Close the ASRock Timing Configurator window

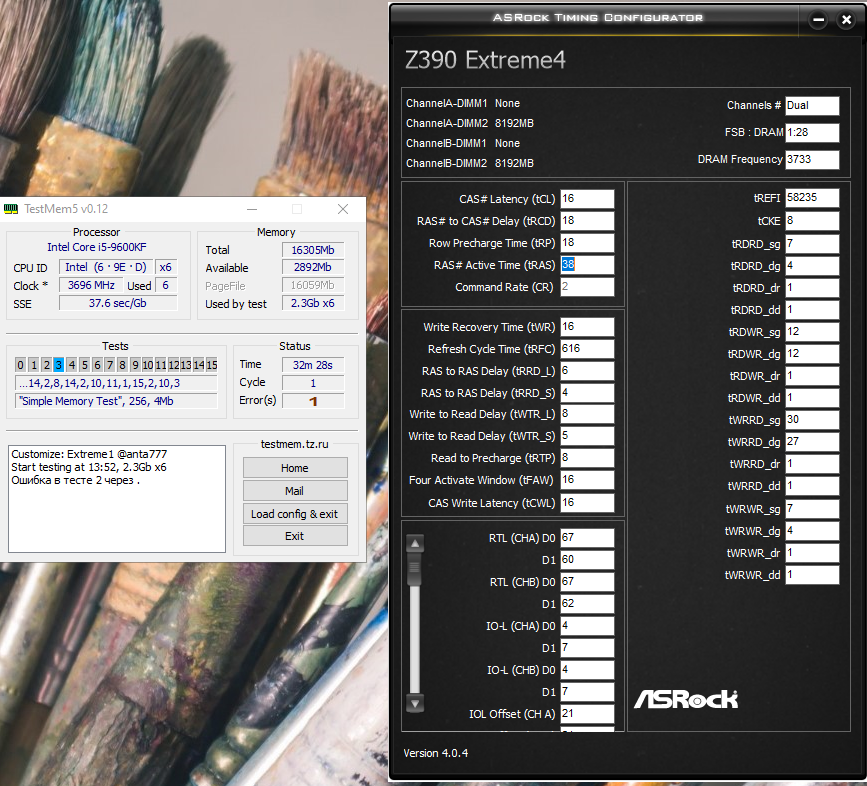pyautogui.click(x=846, y=20)
